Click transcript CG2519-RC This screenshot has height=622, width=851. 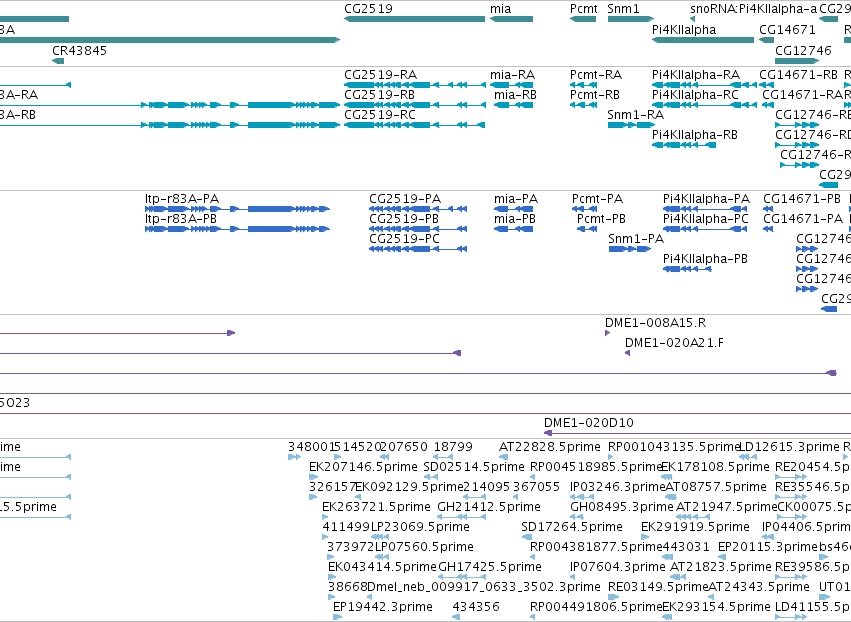(380, 115)
